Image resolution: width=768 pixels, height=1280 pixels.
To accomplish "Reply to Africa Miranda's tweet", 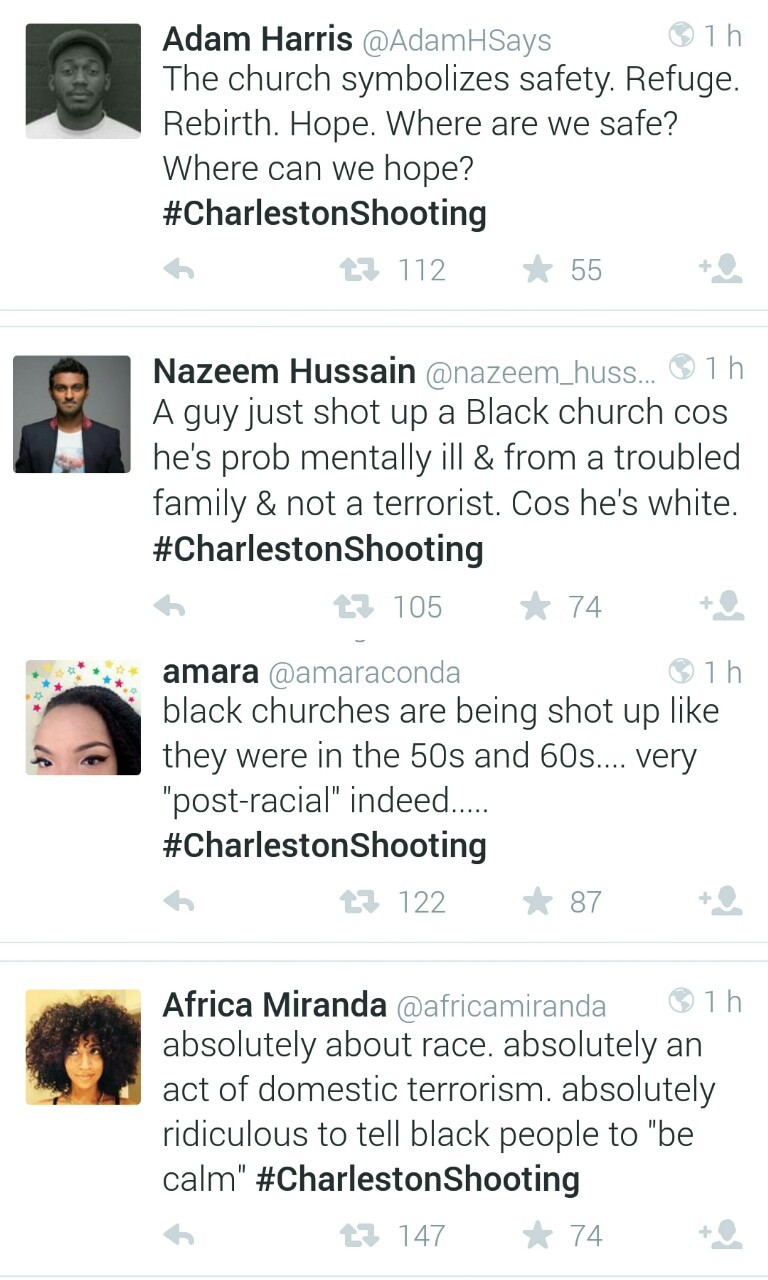I will pyautogui.click(x=178, y=1236).
